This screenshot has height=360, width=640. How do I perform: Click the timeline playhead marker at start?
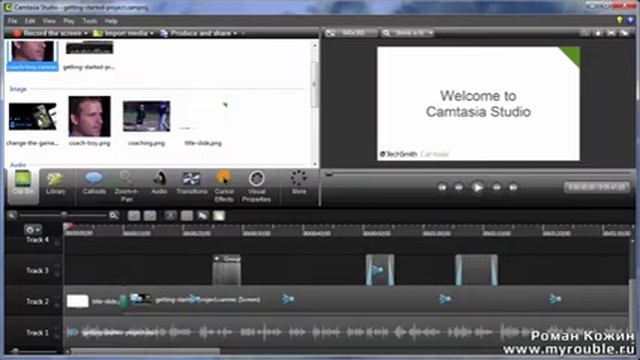click(68, 227)
